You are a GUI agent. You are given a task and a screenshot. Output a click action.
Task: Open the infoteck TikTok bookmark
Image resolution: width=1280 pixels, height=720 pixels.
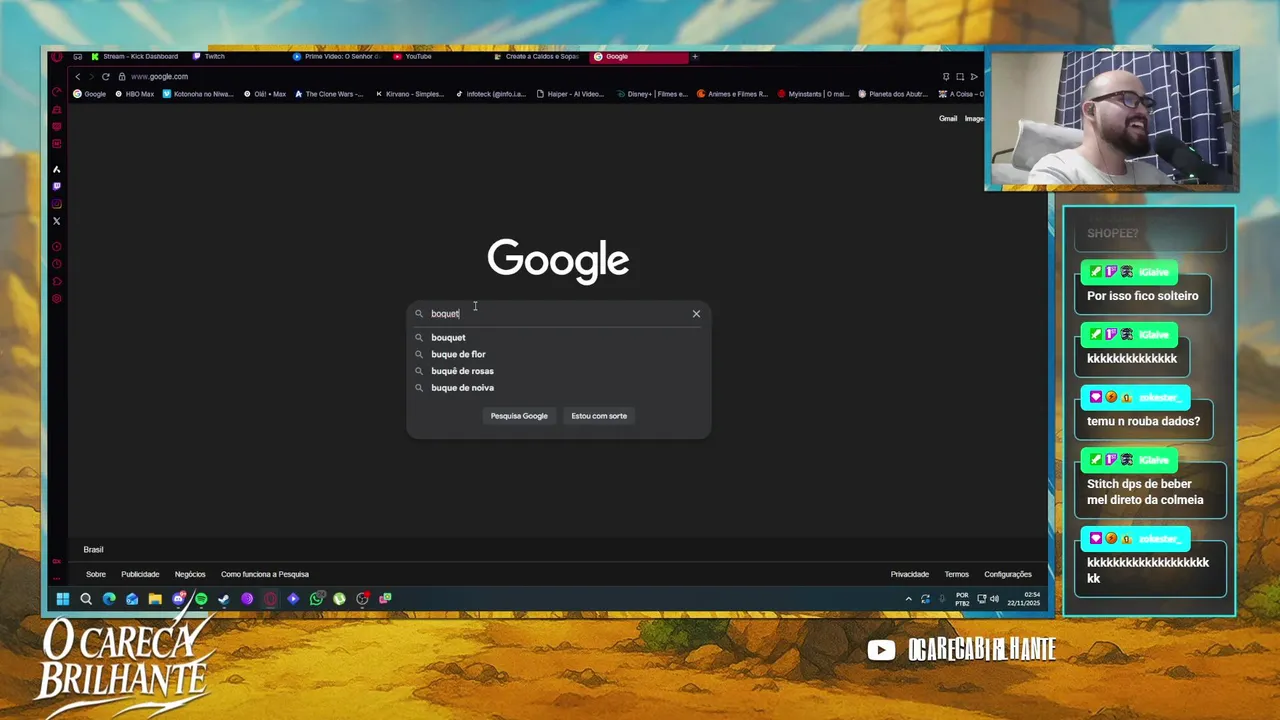[490, 94]
